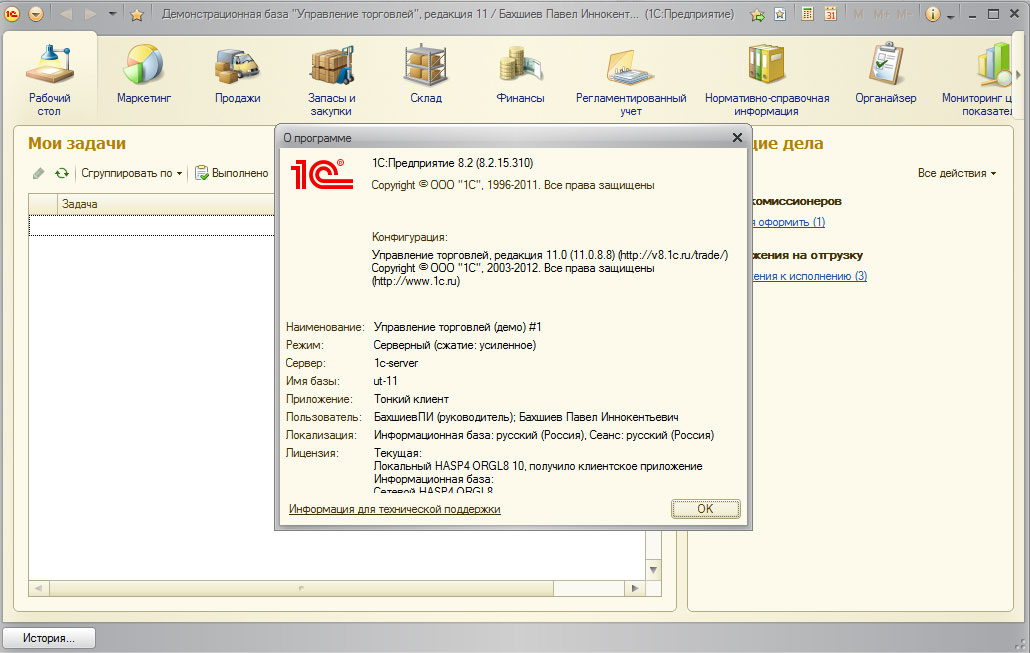The width and height of the screenshot is (1030, 653).
Task: Open the Продажи section
Action: click(x=237, y=74)
